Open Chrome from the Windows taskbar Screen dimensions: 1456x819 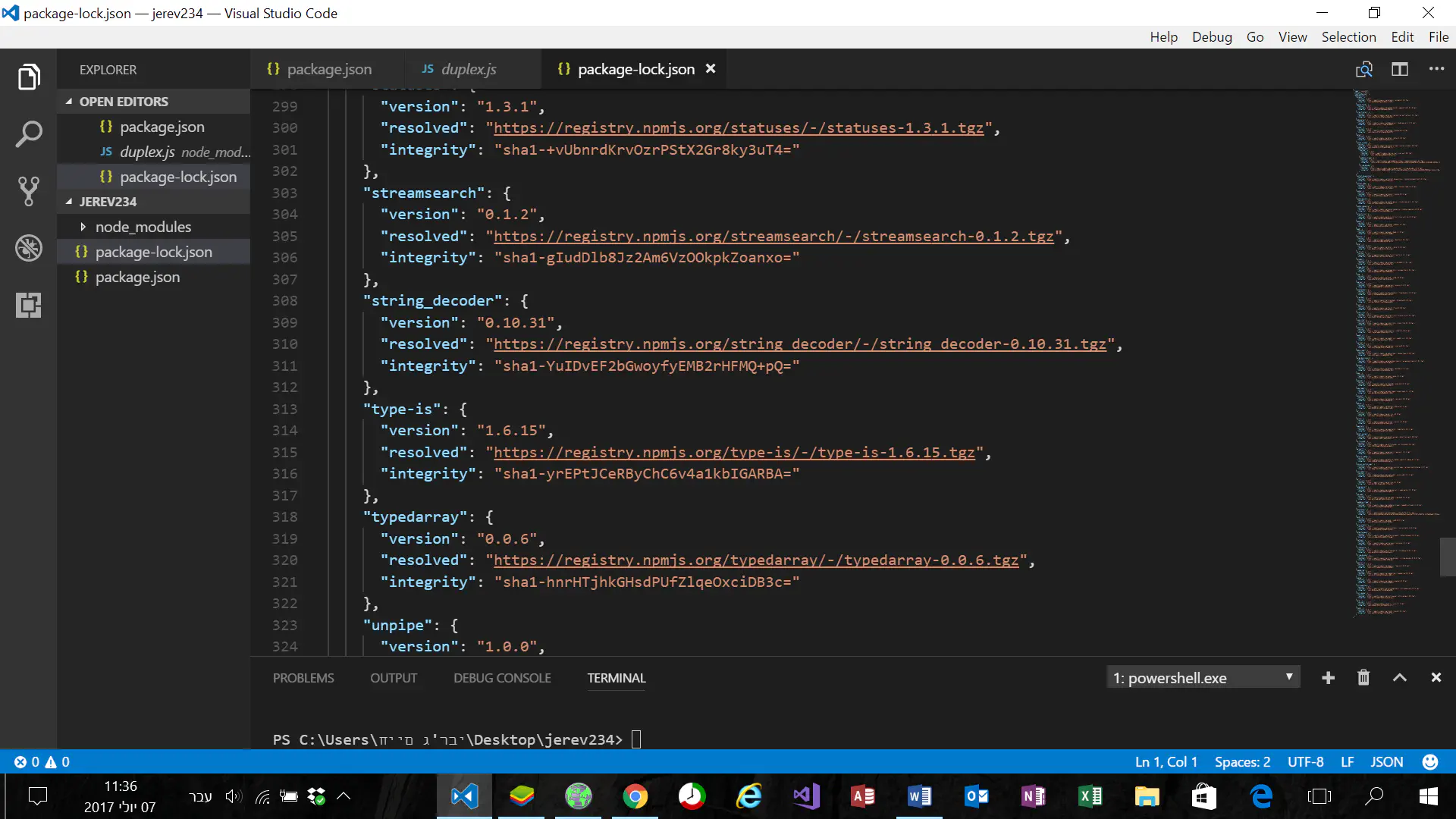635,796
